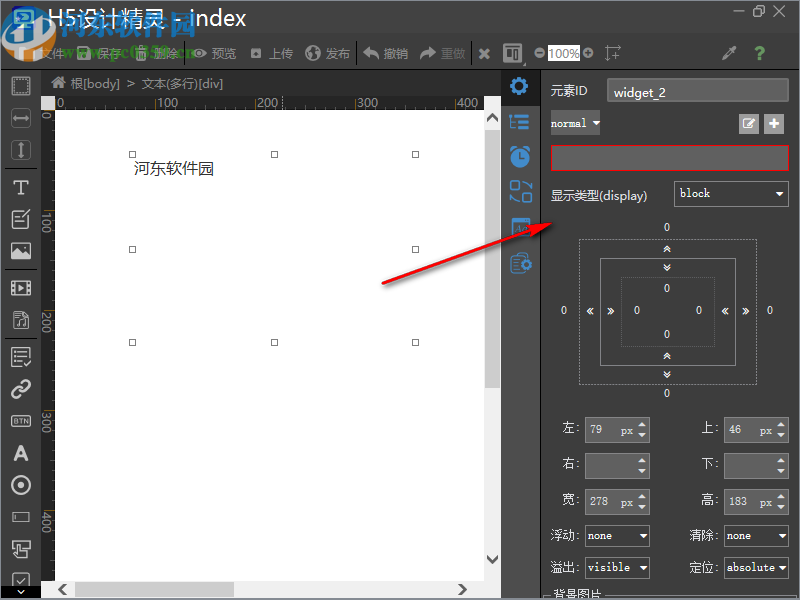800x600 pixels.
Task: Click the Undo (撤销) button
Action: 386,53
